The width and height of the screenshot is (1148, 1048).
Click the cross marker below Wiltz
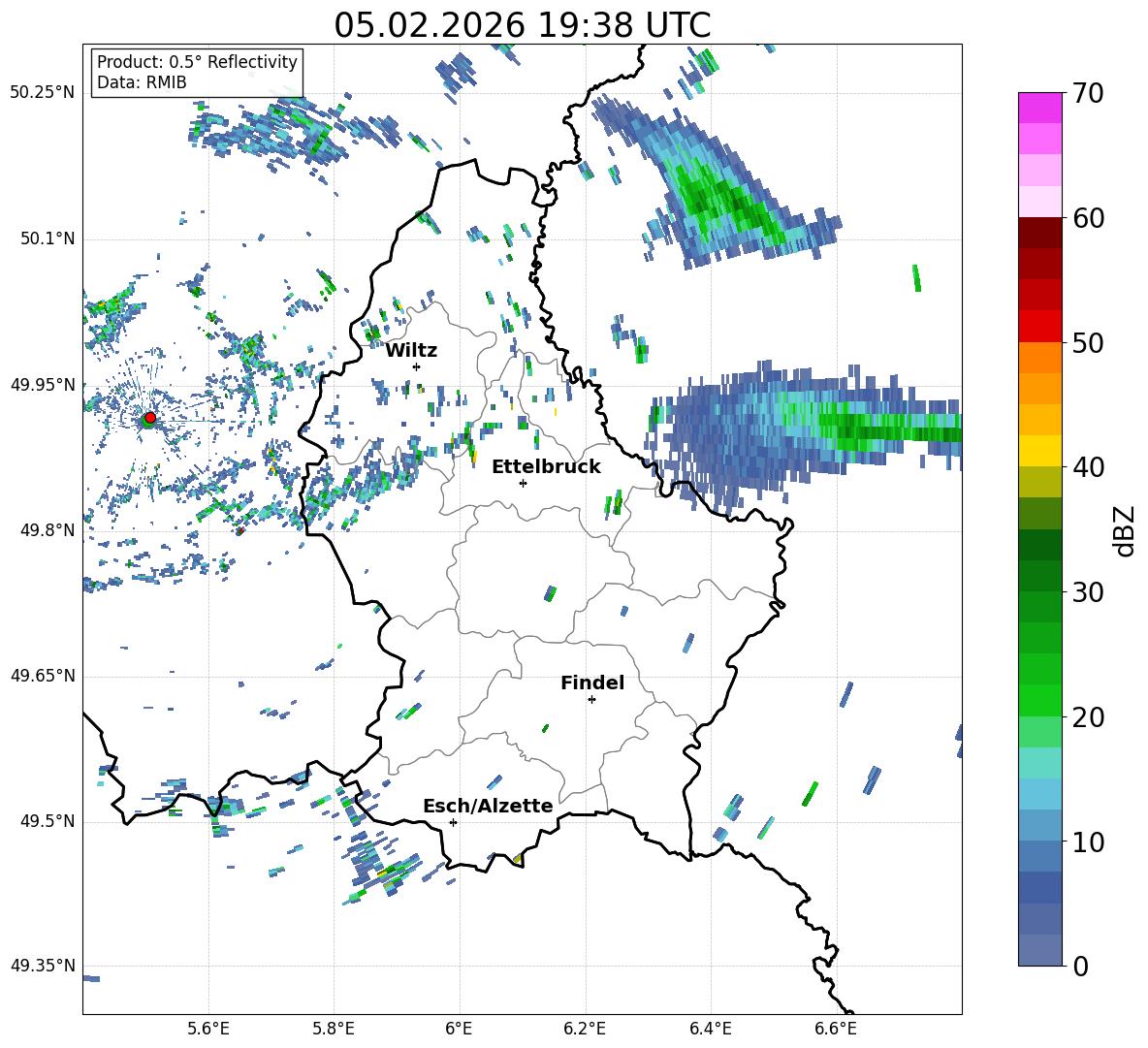pos(417,366)
